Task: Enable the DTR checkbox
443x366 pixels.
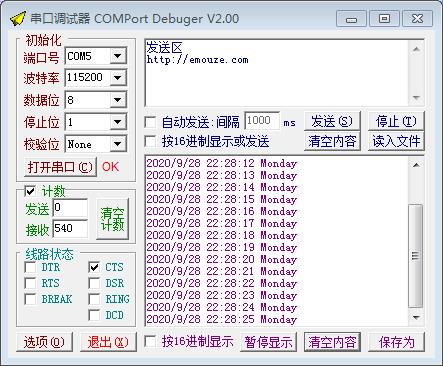Action: [x=30, y=267]
